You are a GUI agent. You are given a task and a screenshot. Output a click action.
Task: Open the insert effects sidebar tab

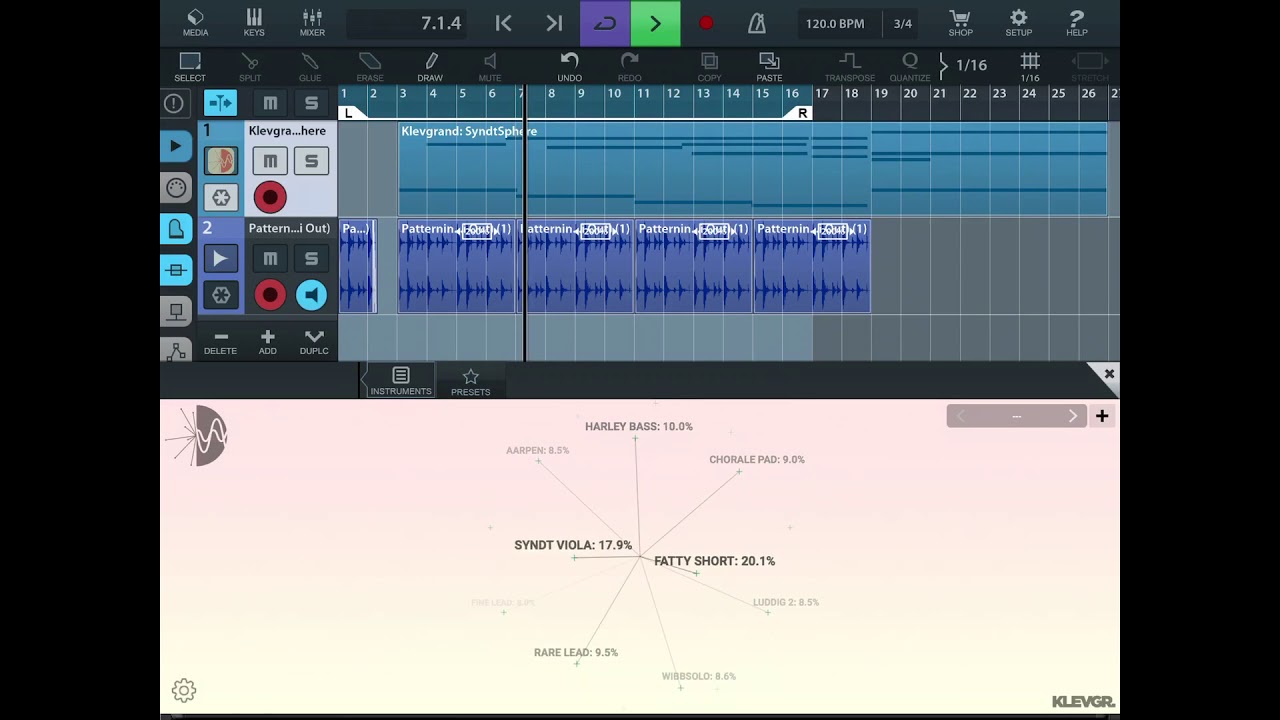176,270
